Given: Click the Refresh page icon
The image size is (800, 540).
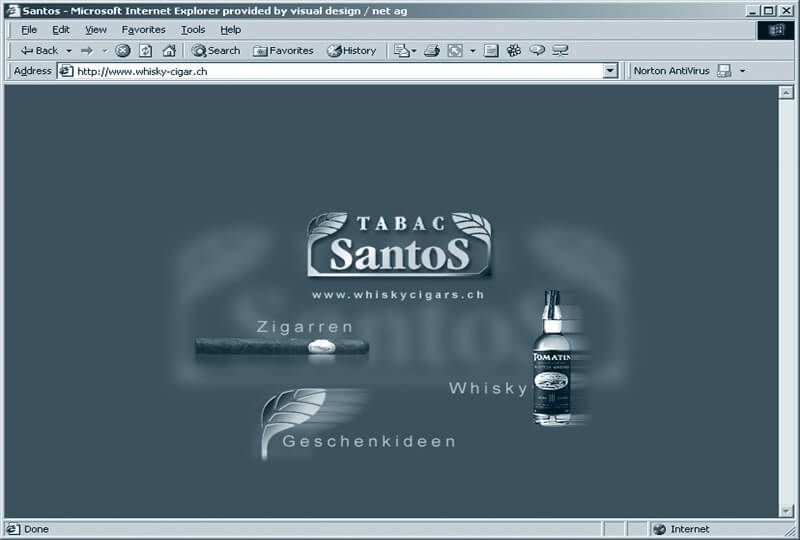Looking at the screenshot, I should (x=146, y=50).
